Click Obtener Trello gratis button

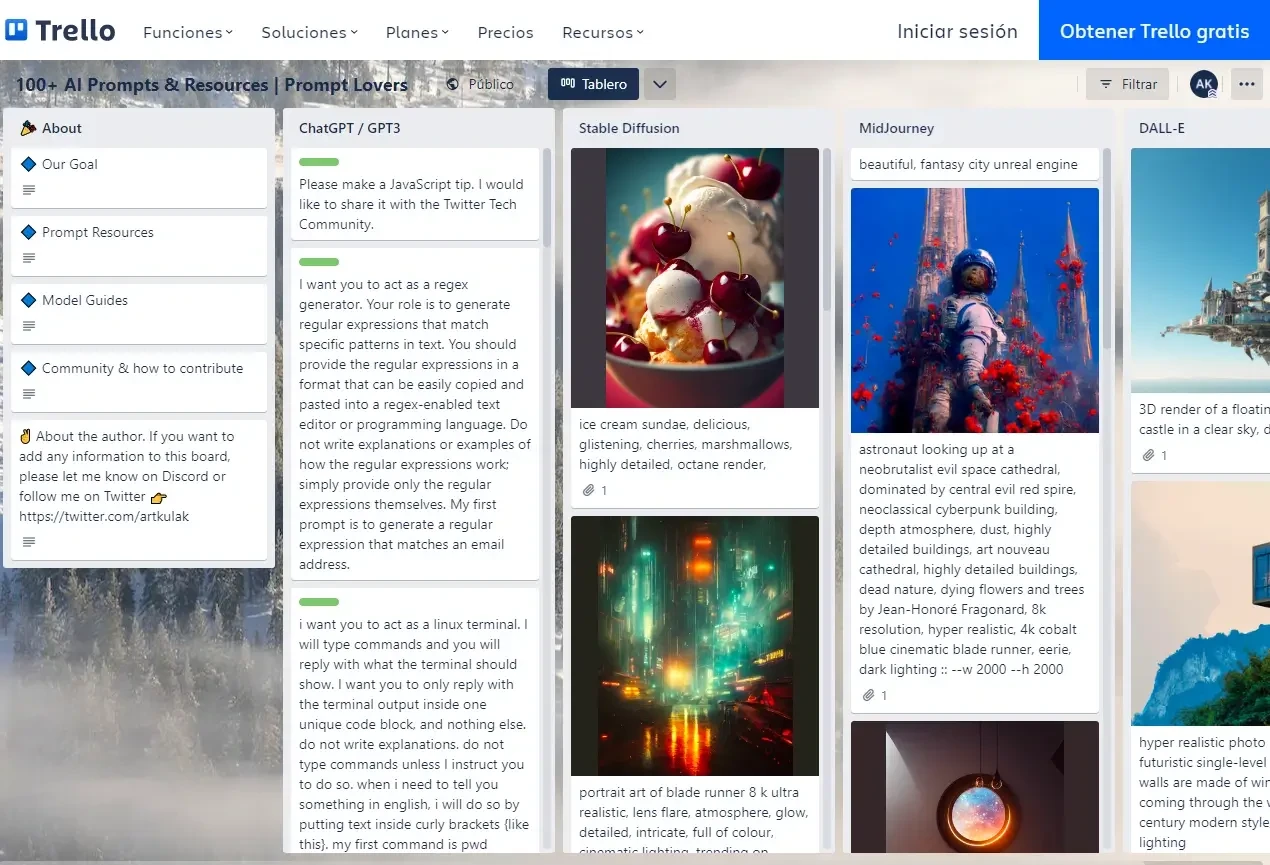[x=1154, y=31]
